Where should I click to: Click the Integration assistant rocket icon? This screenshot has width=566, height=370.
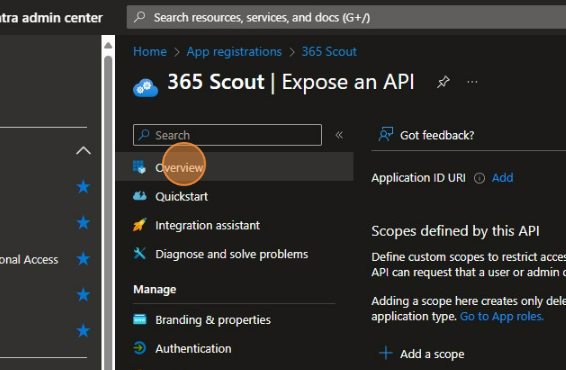click(x=140, y=225)
